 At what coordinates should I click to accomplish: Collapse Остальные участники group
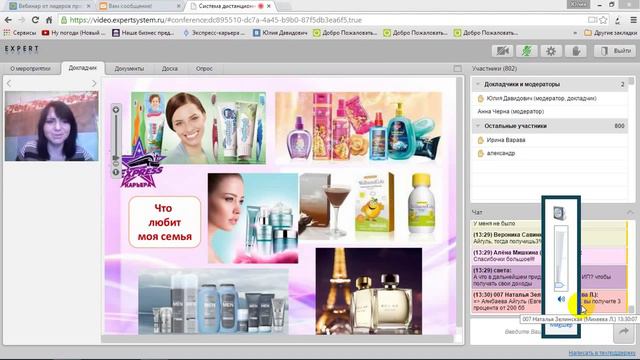[478, 126]
